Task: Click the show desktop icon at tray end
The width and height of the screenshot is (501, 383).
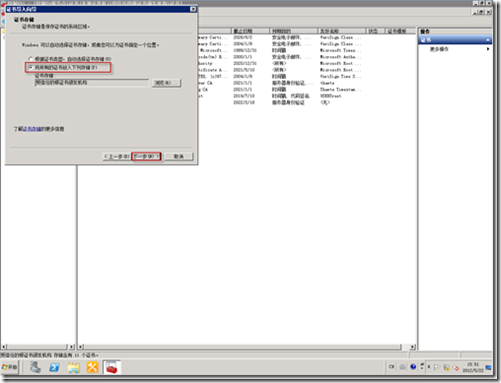Action: click(x=488, y=367)
